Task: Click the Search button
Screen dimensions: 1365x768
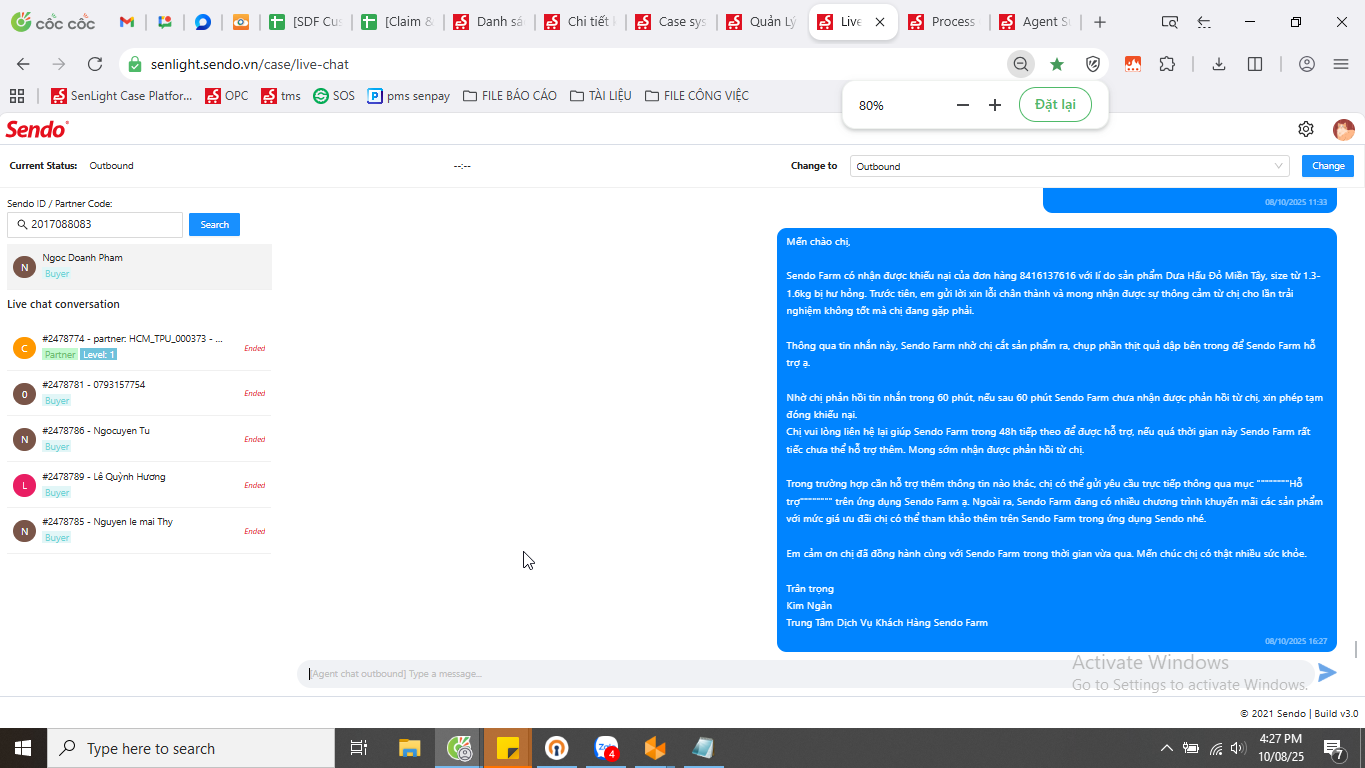Action: (x=214, y=225)
